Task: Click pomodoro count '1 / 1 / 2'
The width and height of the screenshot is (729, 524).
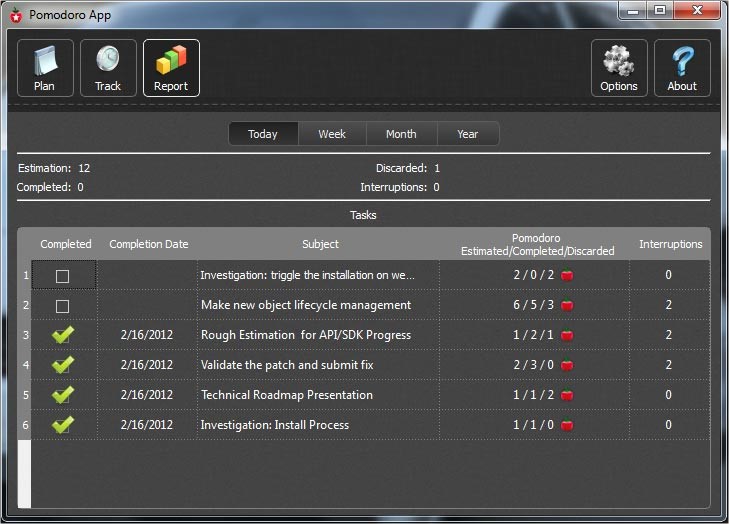Action: pos(533,395)
